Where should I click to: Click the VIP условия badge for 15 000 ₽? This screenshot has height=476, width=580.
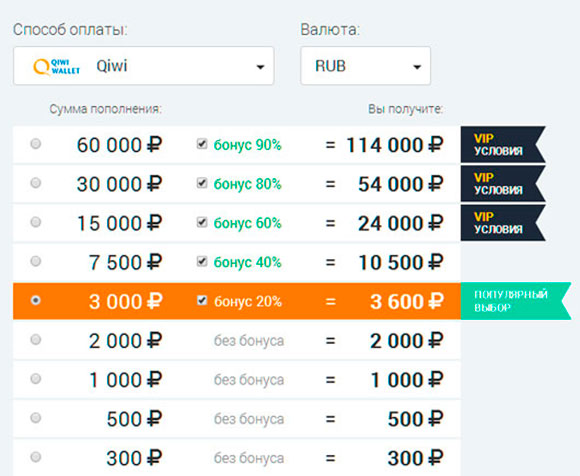(503, 223)
